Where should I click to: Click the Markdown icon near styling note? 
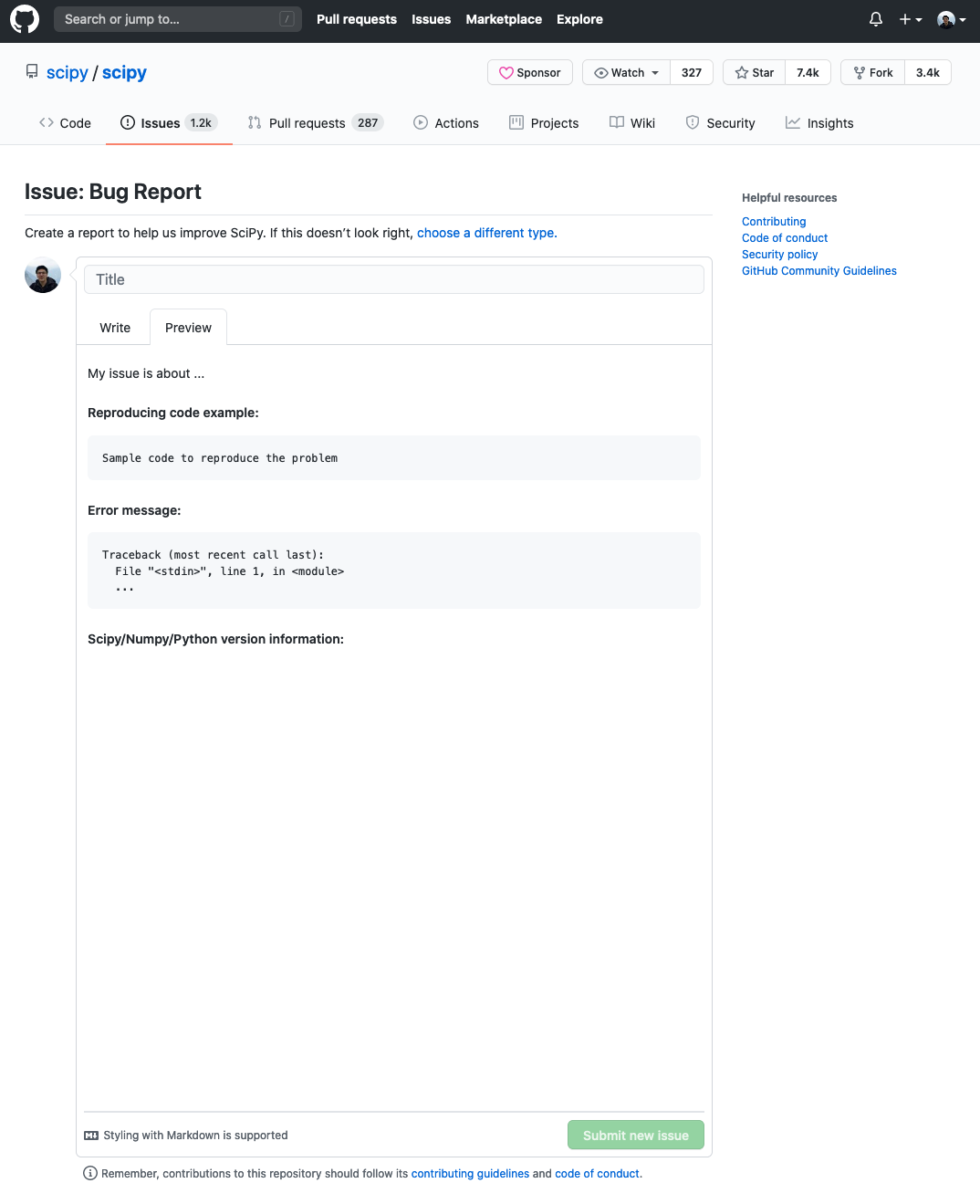pos(91,1136)
